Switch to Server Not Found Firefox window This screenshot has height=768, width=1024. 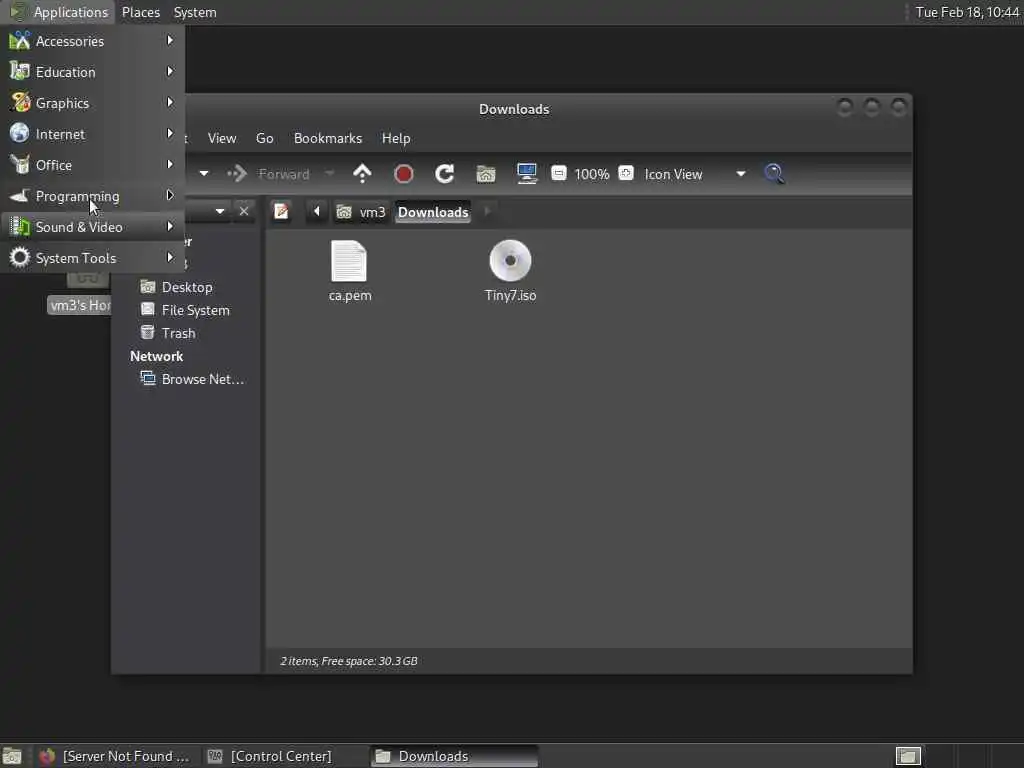coord(115,756)
